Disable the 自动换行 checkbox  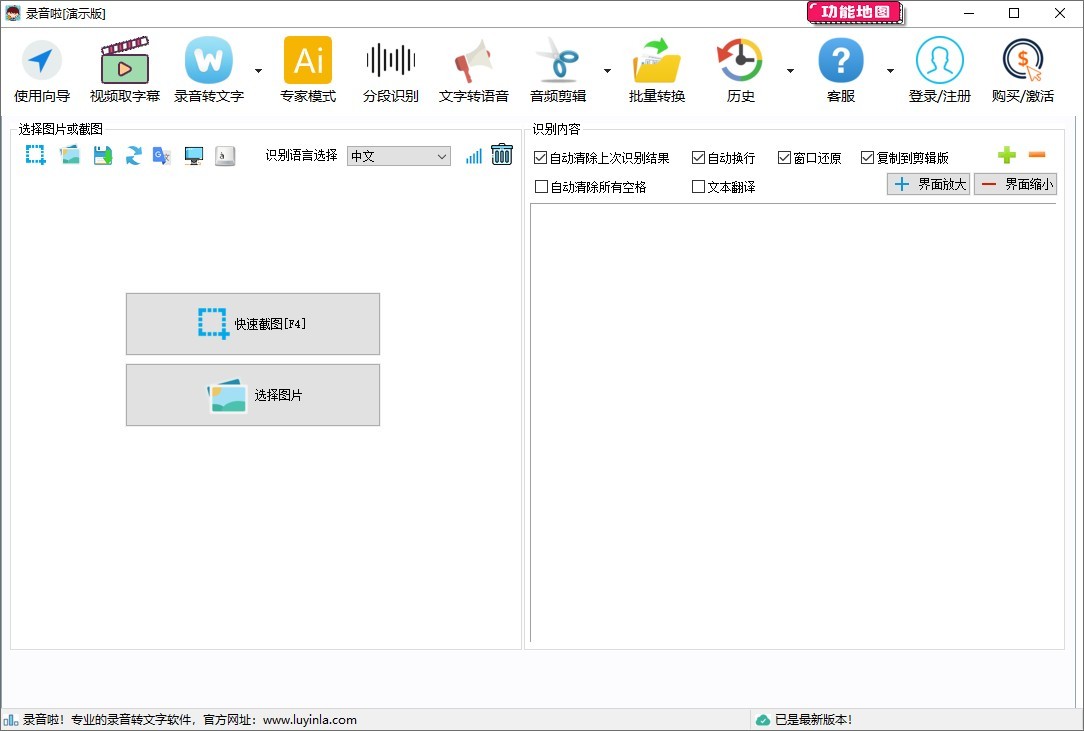tap(698, 157)
